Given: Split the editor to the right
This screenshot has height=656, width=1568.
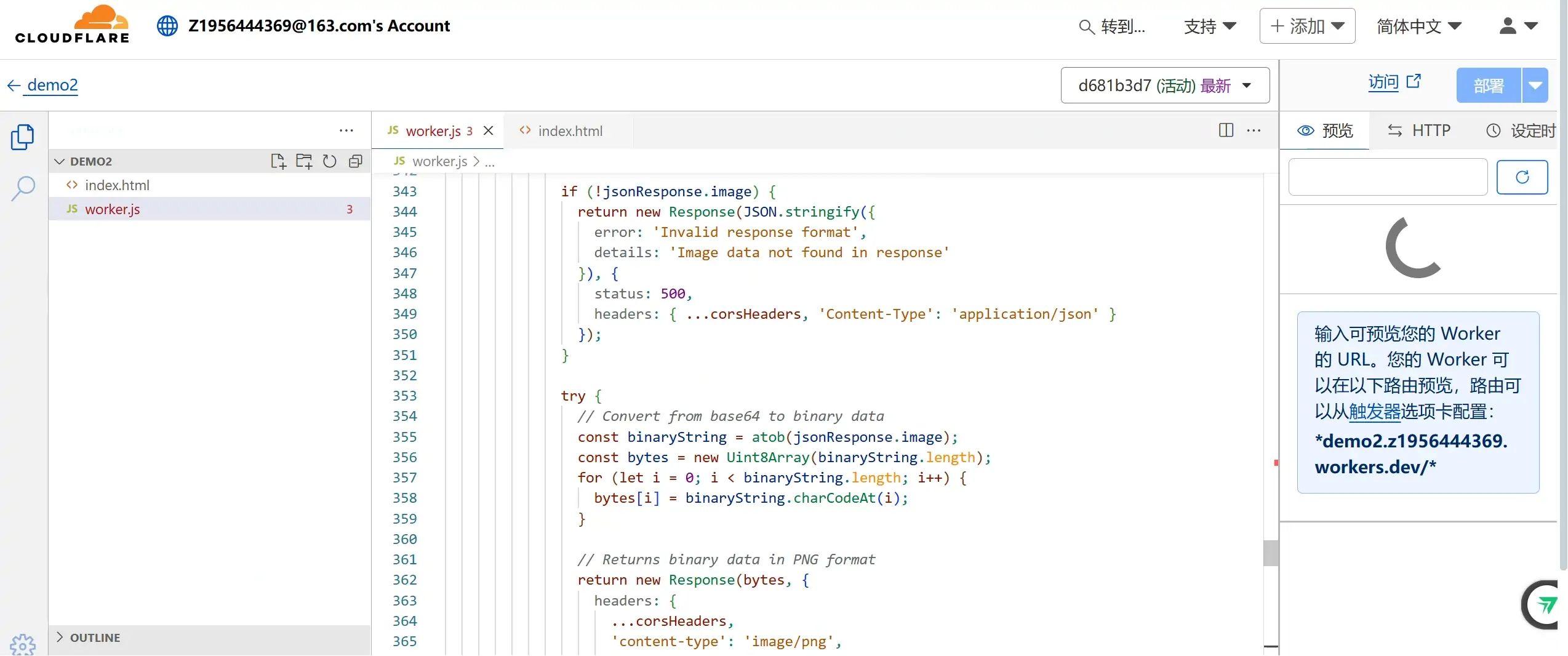Looking at the screenshot, I should point(1226,130).
